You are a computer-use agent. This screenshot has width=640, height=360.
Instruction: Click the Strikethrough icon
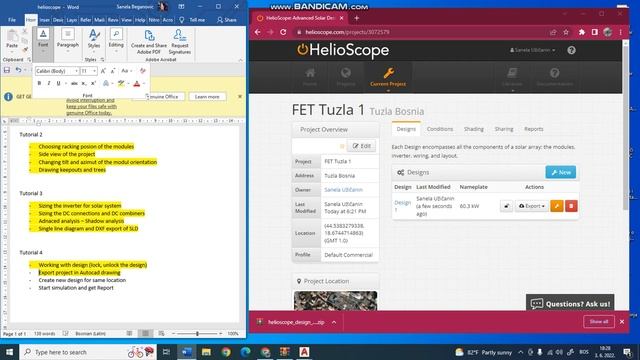[x=74, y=83]
